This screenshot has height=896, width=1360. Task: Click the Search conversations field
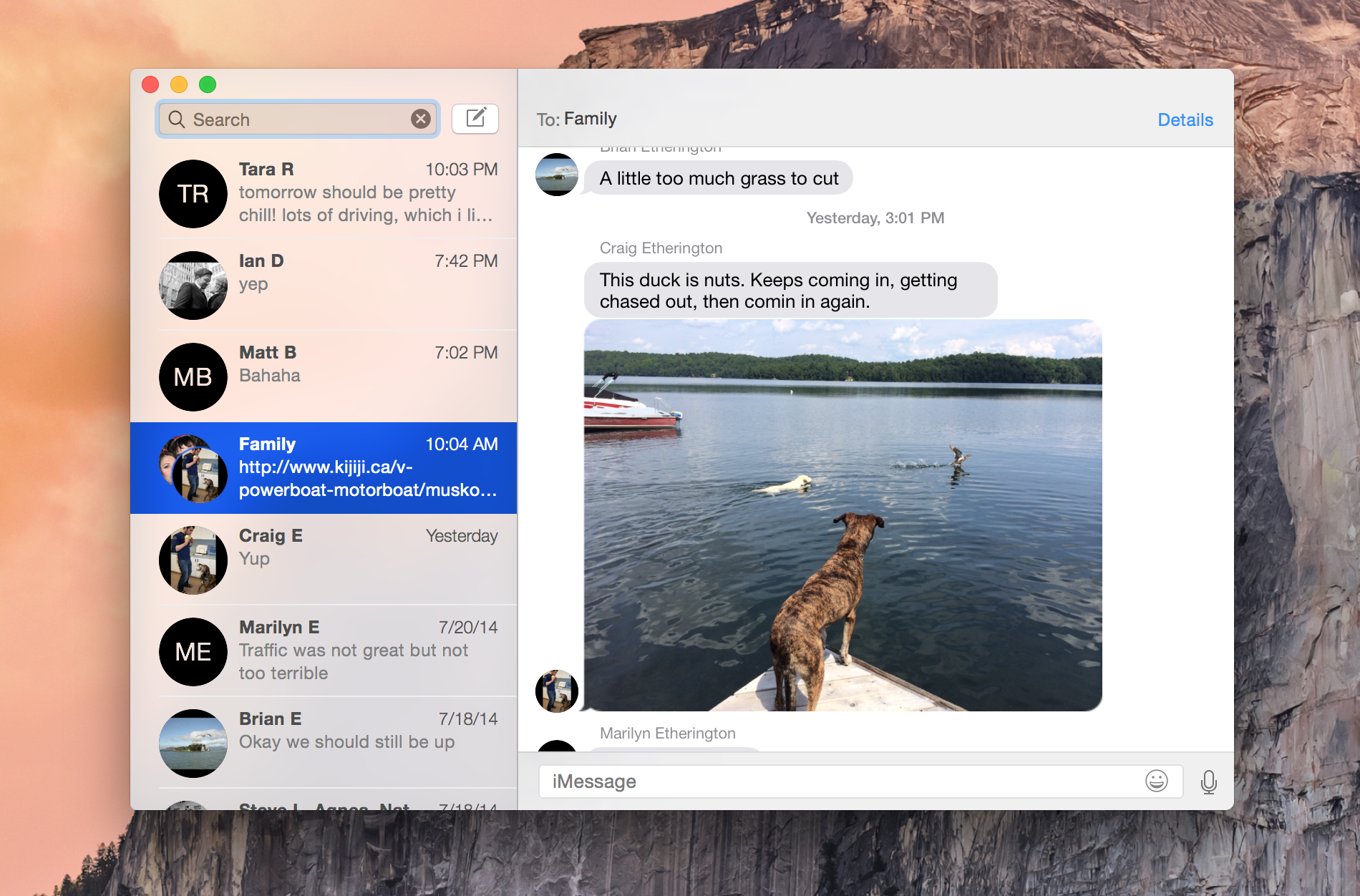(x=298, y=119)
